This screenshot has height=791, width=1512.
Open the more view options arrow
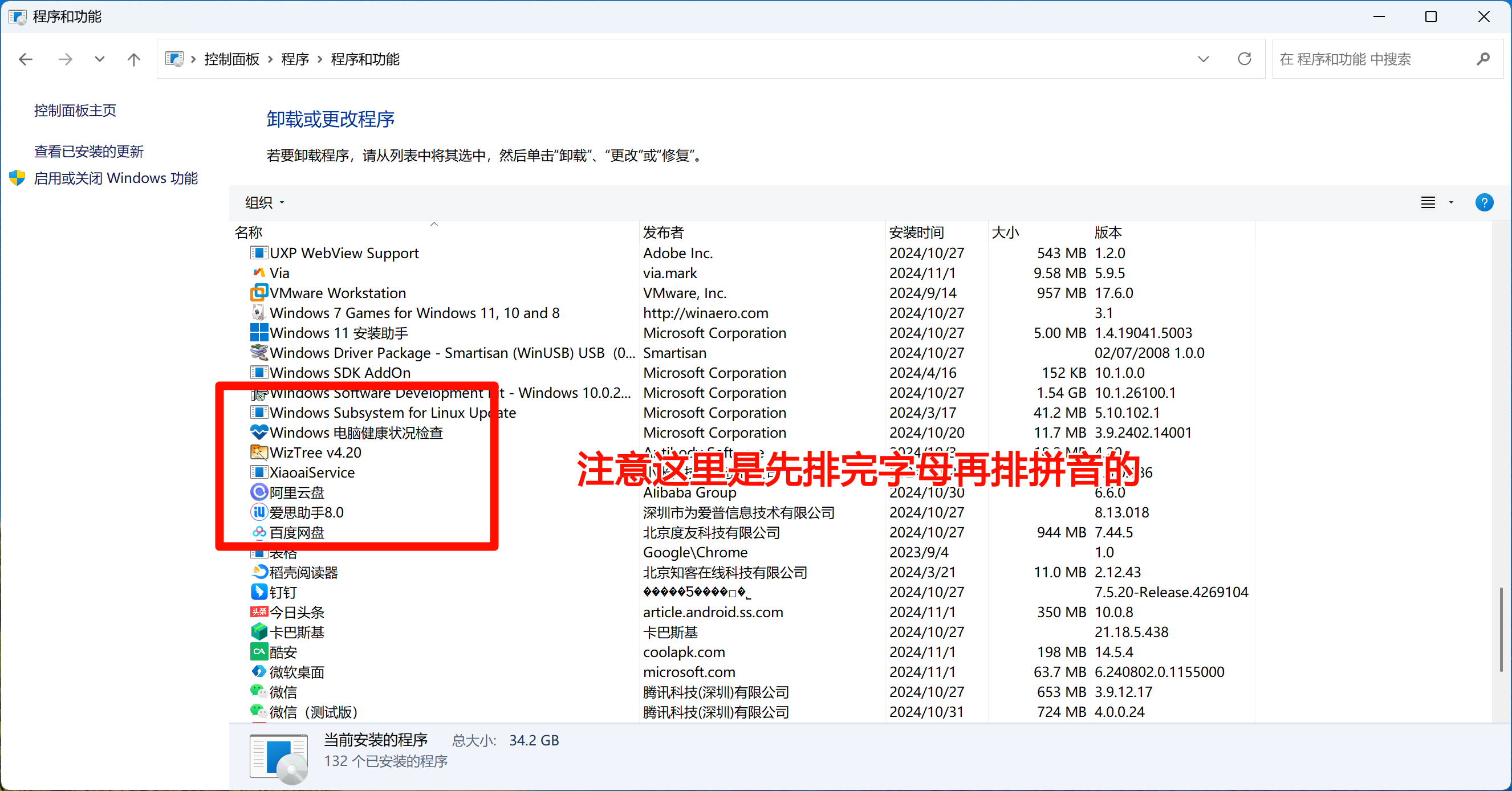coord(1452,202)
